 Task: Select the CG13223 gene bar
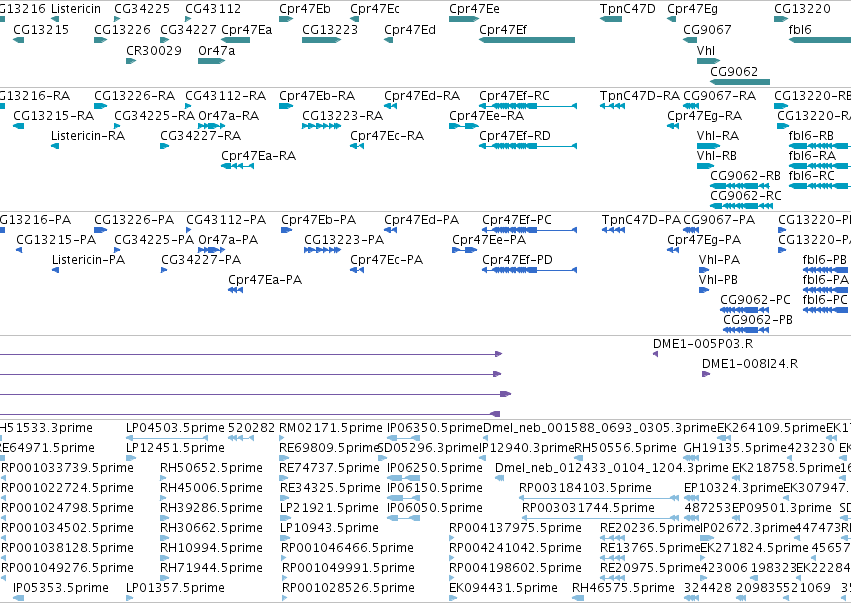pyautogui.click(x=321, y=40)
